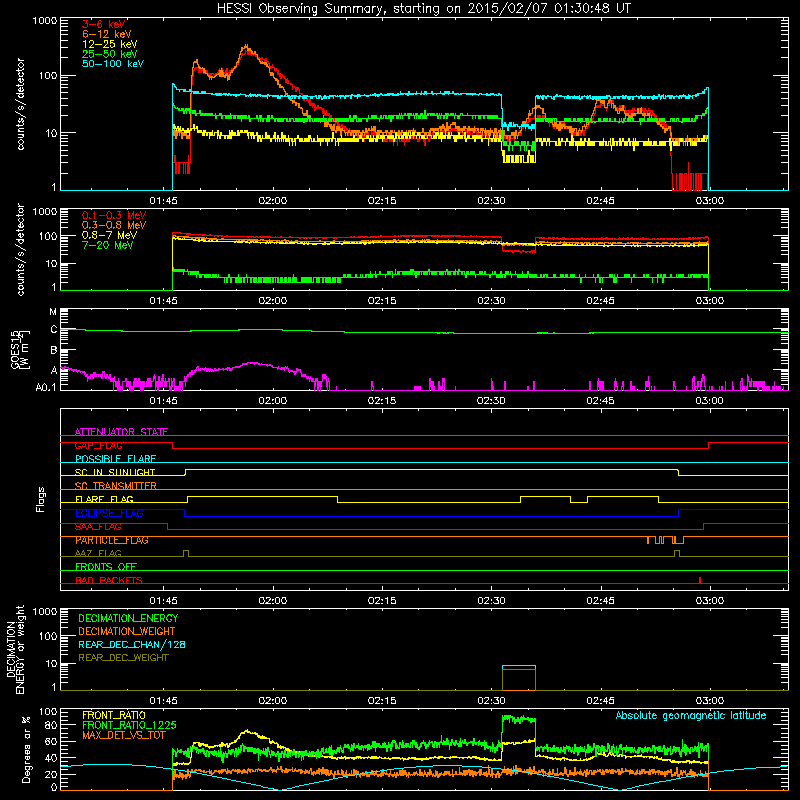Select the PARTICLE_FLAG label
The width and height of the screenshot is (800, 800).
click(112, 540)
